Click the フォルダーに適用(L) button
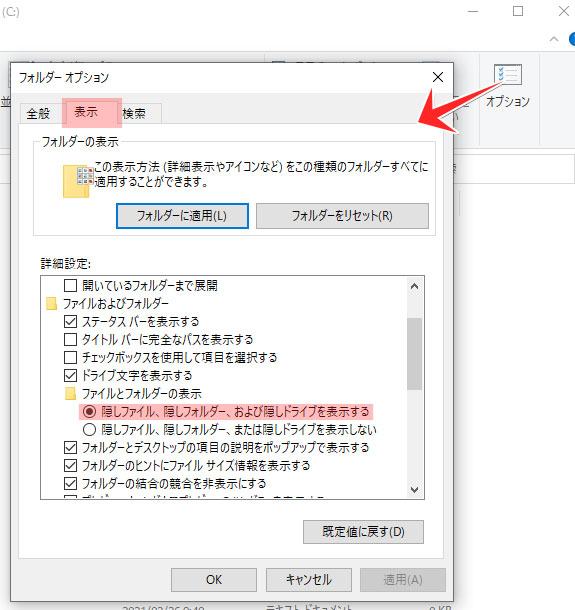The width and height of the screenshot is (575, 610). click(x=182, y=216)
